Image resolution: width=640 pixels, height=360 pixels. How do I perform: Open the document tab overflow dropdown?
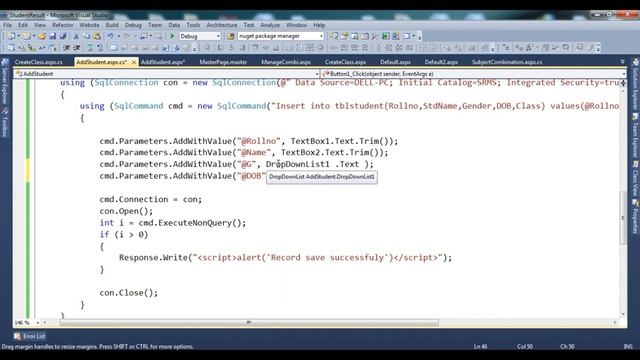(622, 62)
